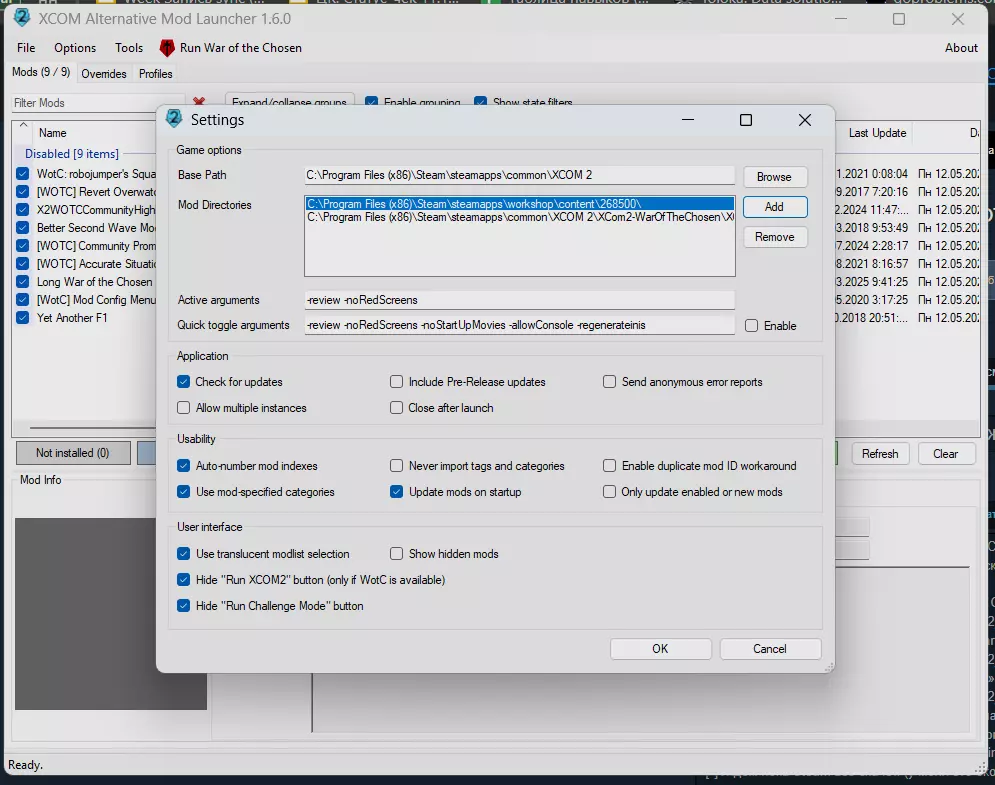
Task: Maximize the Settings dialog
Action: [746, 120]
